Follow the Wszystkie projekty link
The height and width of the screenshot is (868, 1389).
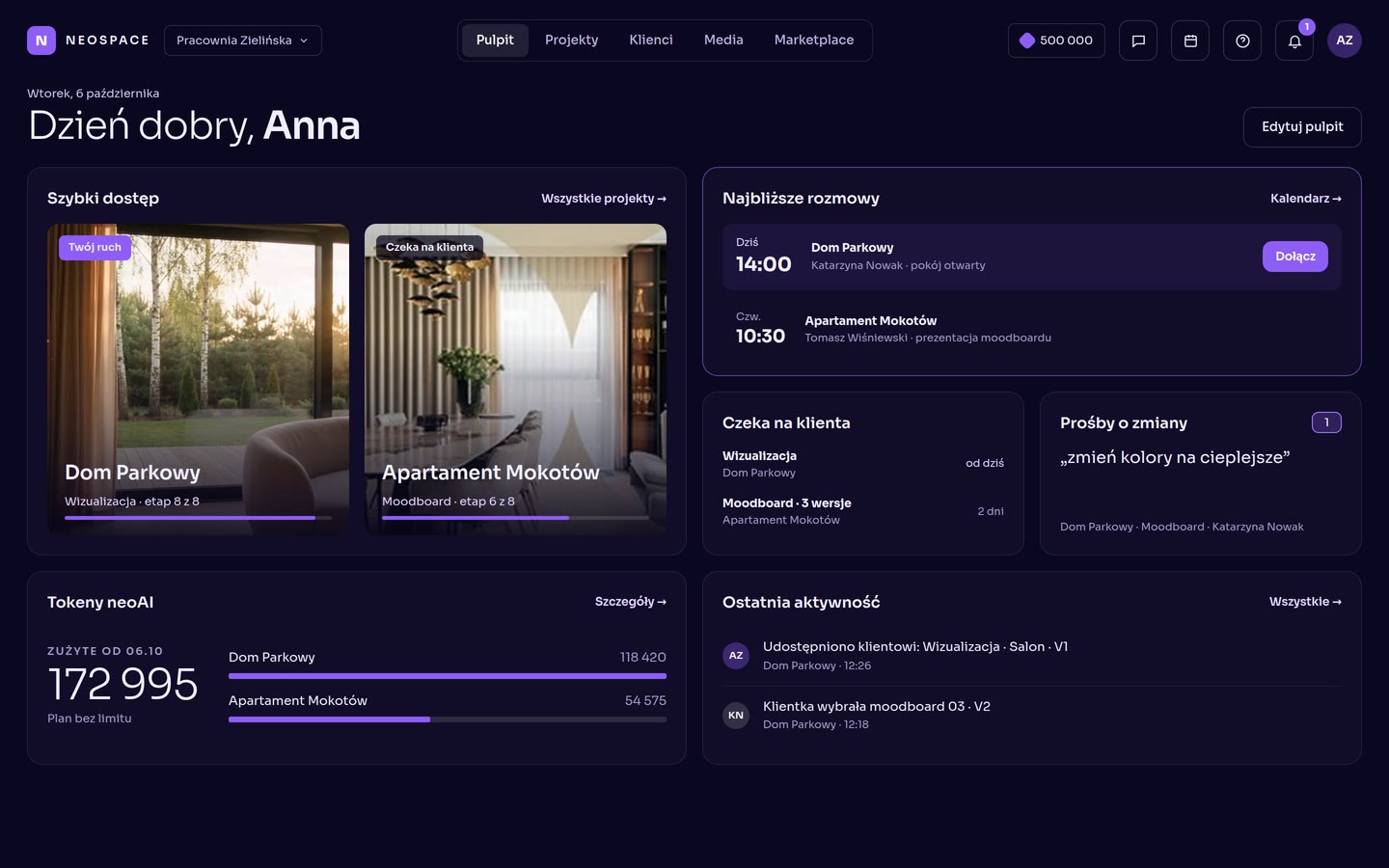point(604,199)
